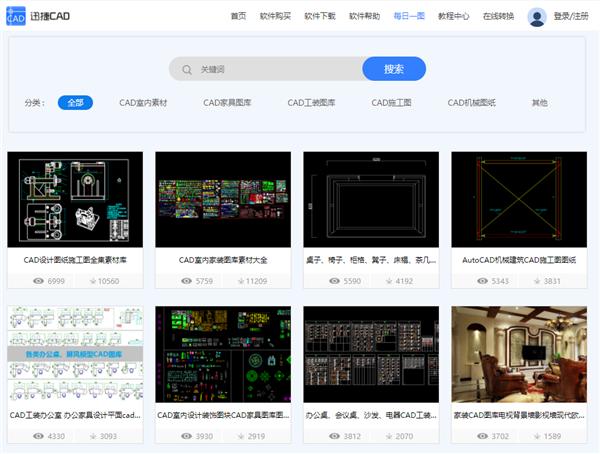Click the download icon beside 11209
The image size is (600, 454).
tap(241, 281)
